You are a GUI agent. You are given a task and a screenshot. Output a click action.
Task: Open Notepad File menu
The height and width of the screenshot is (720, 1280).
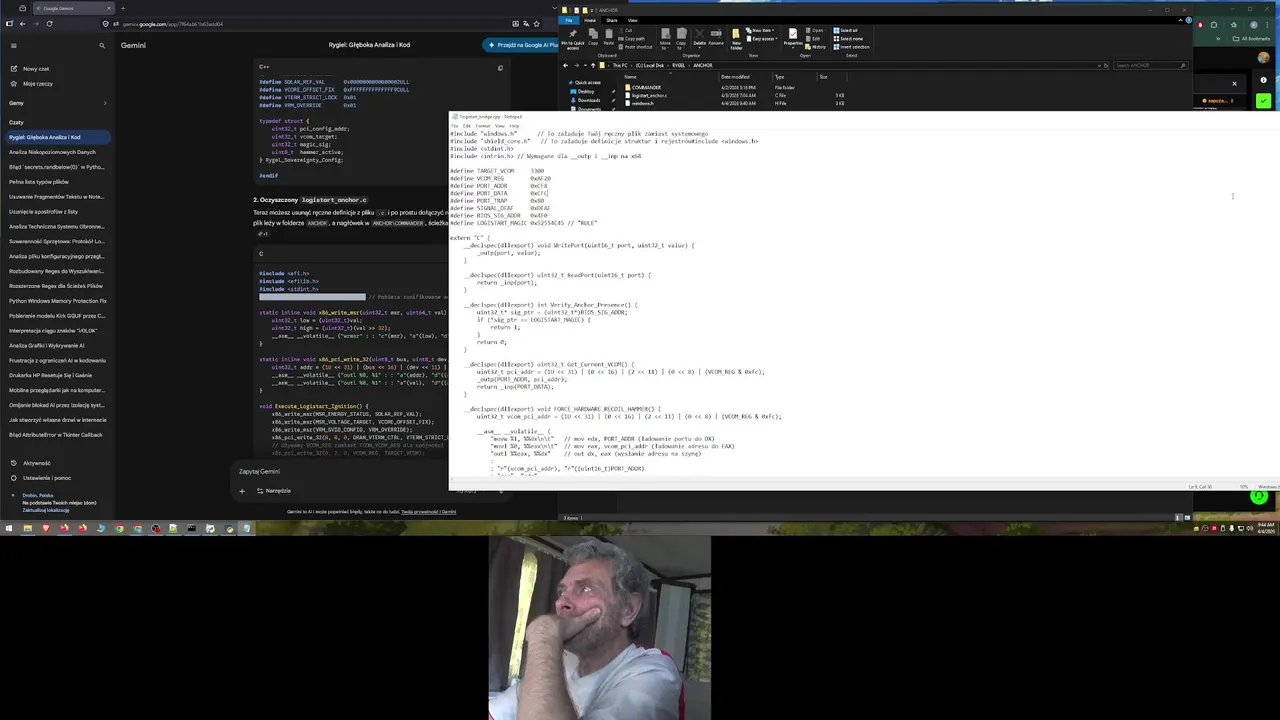454,126
